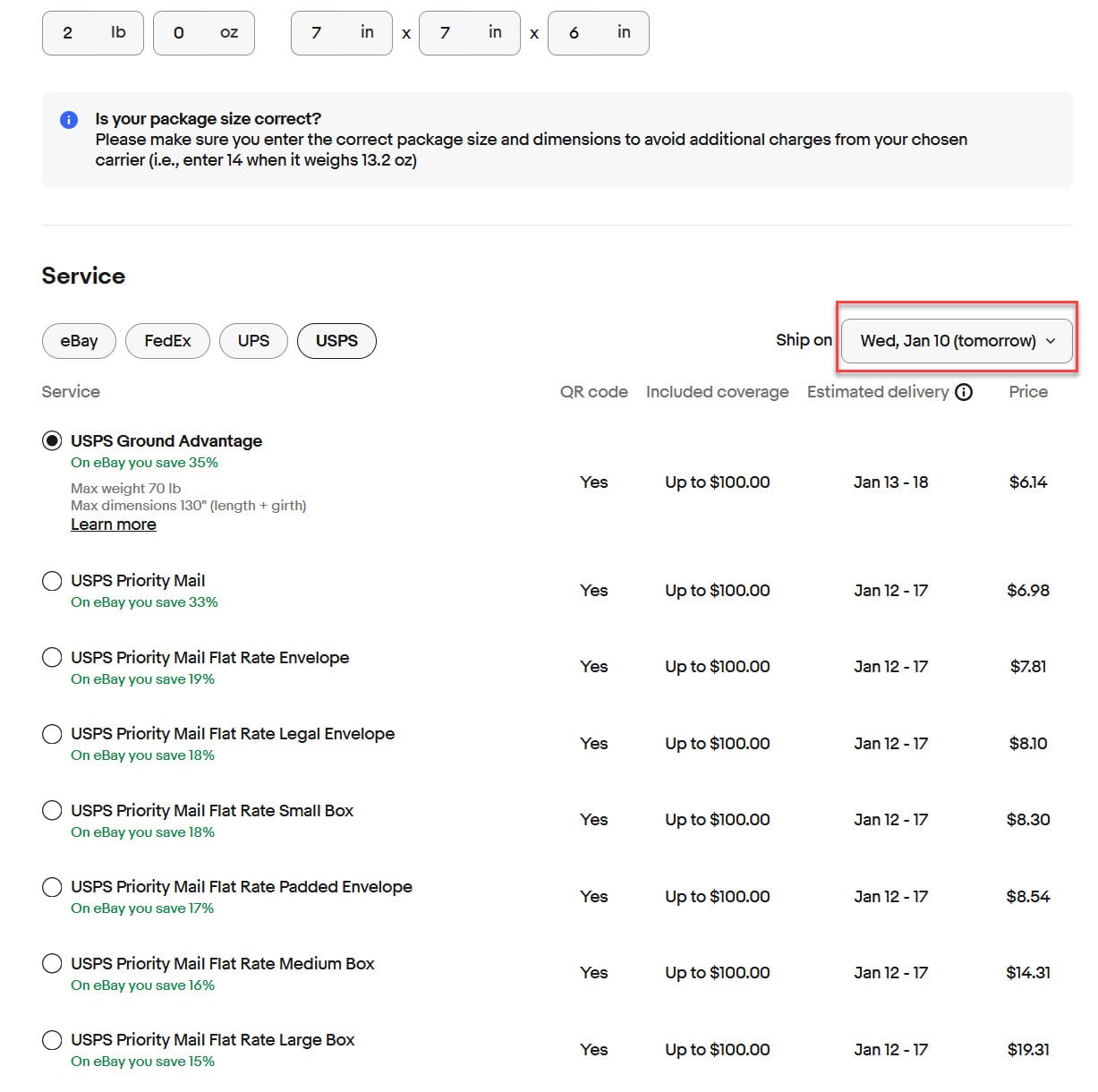This screenshot has width=1098, height=1092.
Task: Open the Ship on date dropdown
Action: point(957,341)
